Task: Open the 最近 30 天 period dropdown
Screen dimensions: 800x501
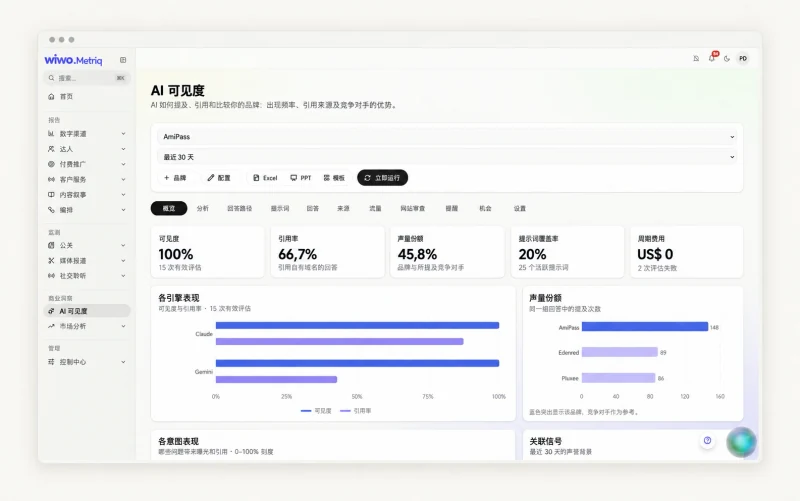Action: pos(447,157)
